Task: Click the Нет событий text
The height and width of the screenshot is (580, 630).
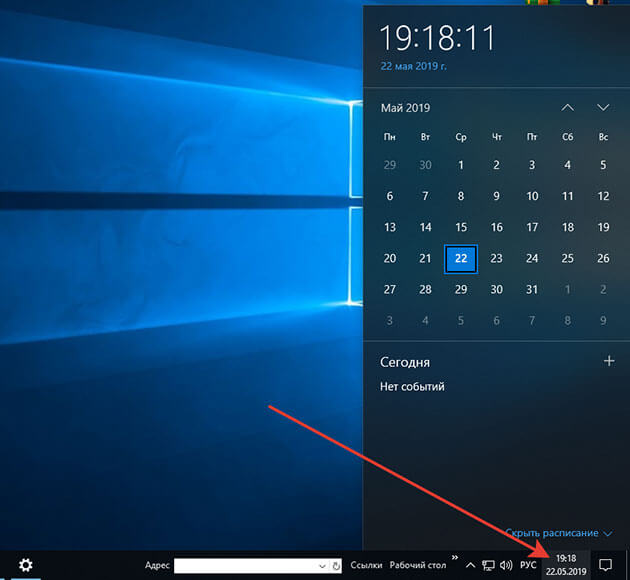Action: coord(412,387)
